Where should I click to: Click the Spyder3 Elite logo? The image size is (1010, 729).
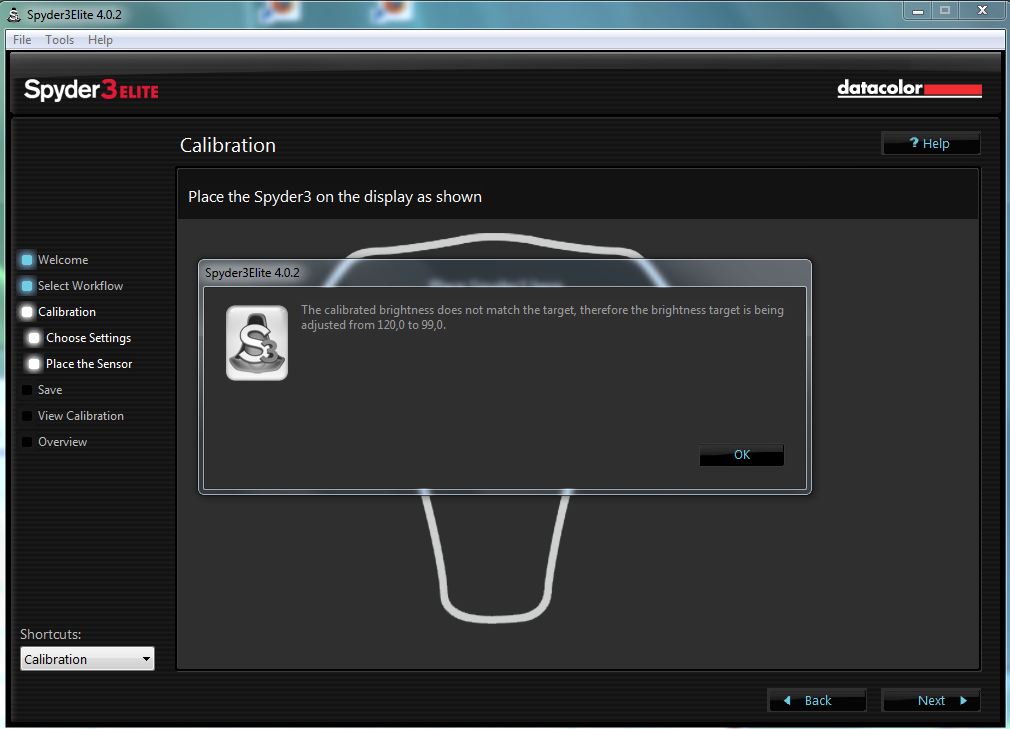(x=91, y=90)
